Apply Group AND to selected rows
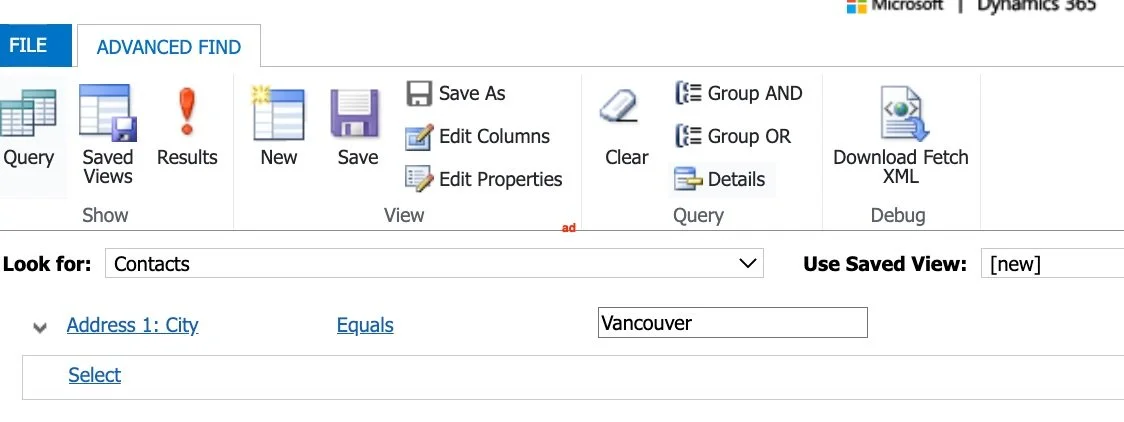The image size is (1124, 422). pyautogui.click(x=738, y=93)
